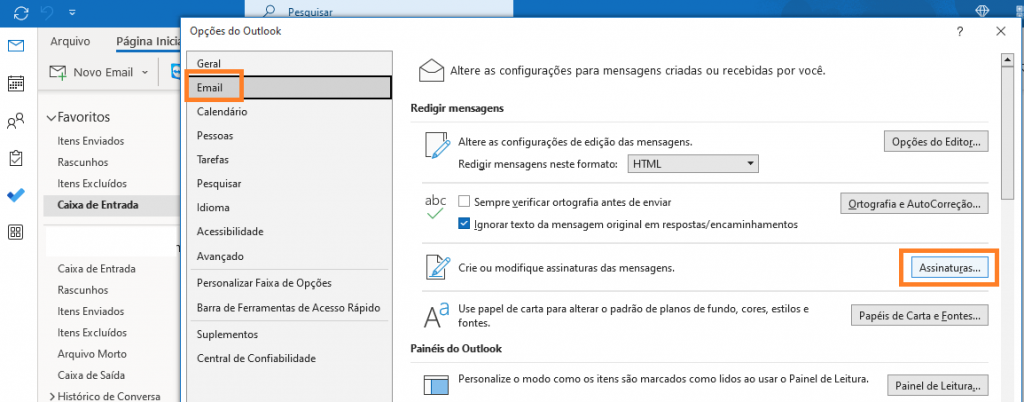Open the Arquivo ribbon tab
This screenshot has height=402, width=1024.
tap(70, 42)
